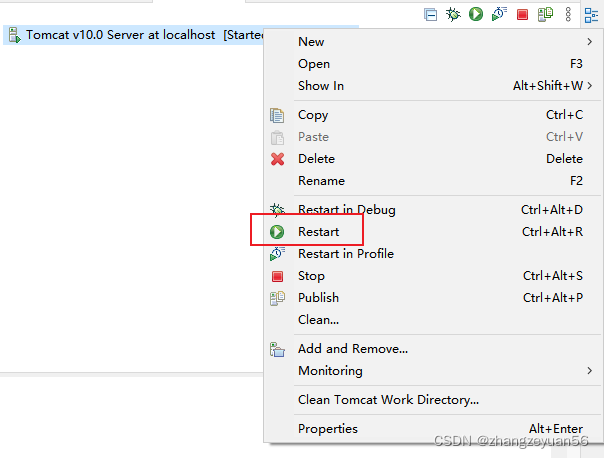Choose Publish from context menu
Image resolution: width=604 pixels, height=458 pixels.
432,297
